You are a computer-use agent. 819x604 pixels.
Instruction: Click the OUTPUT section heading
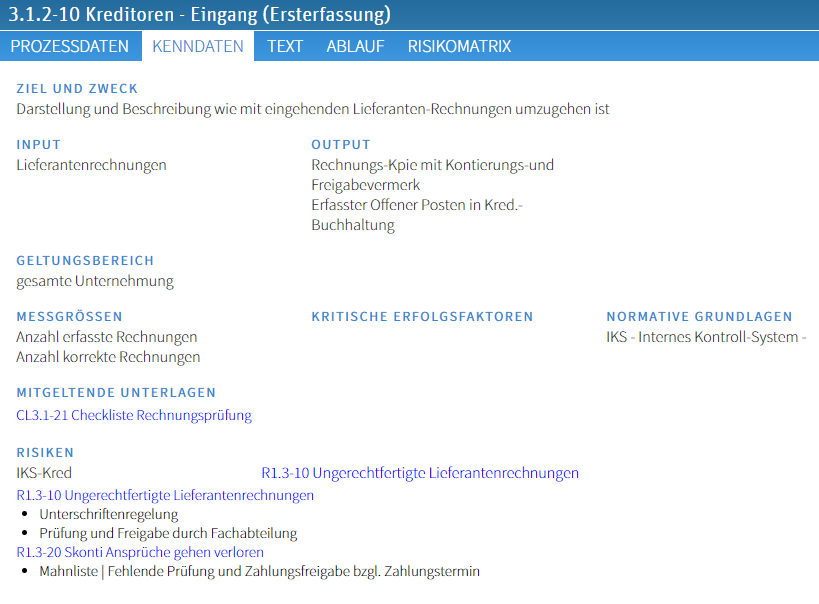[340, 144]
